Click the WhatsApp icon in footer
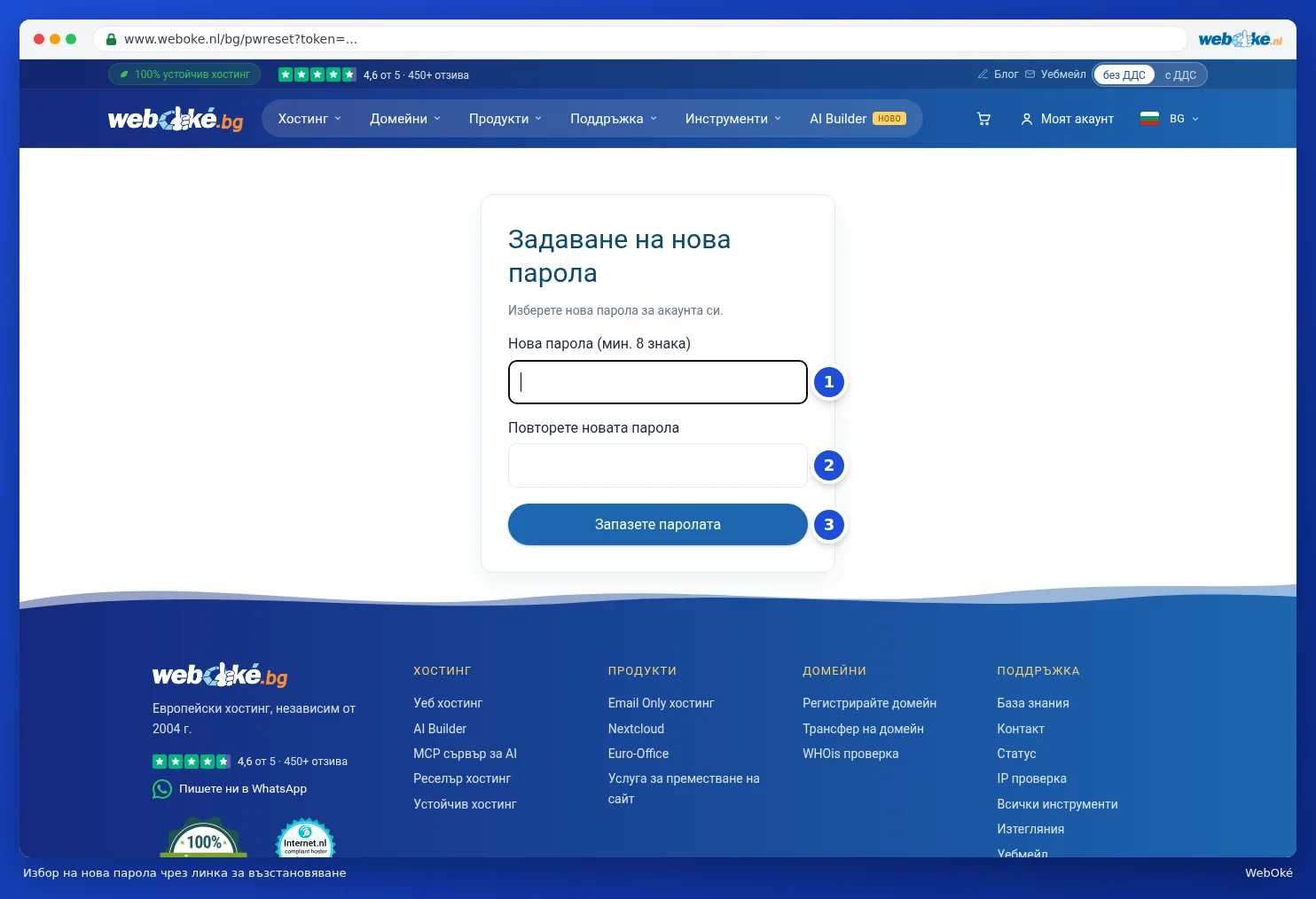The image size is (1316, 899). (162, 789)
